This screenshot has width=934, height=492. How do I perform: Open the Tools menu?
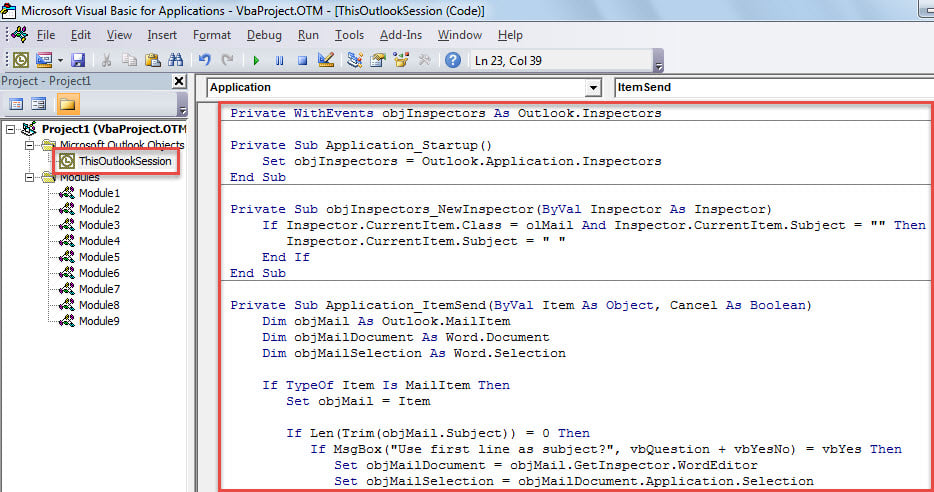tap(349, 35)
